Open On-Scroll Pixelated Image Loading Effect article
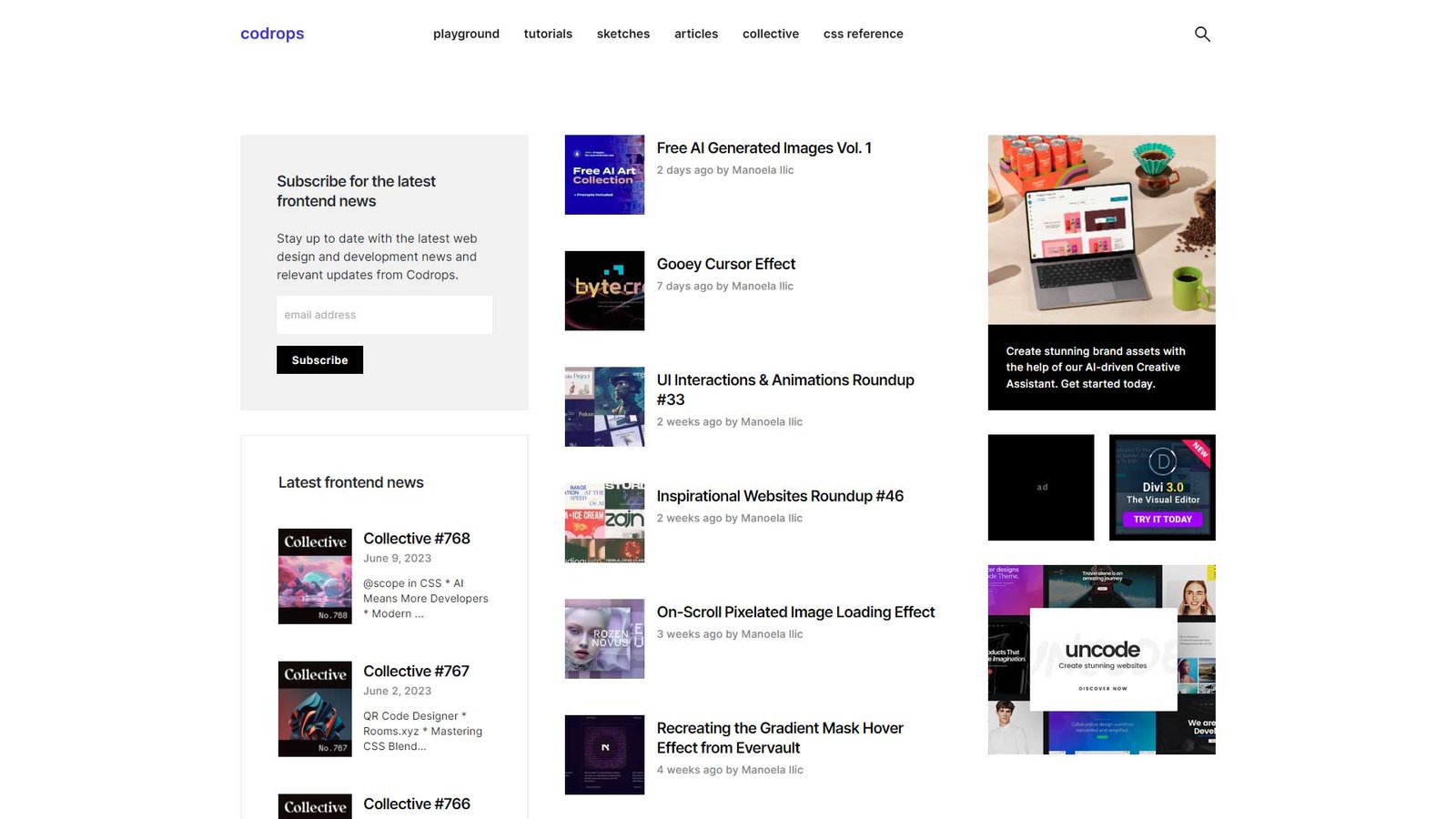 point(795,612)
